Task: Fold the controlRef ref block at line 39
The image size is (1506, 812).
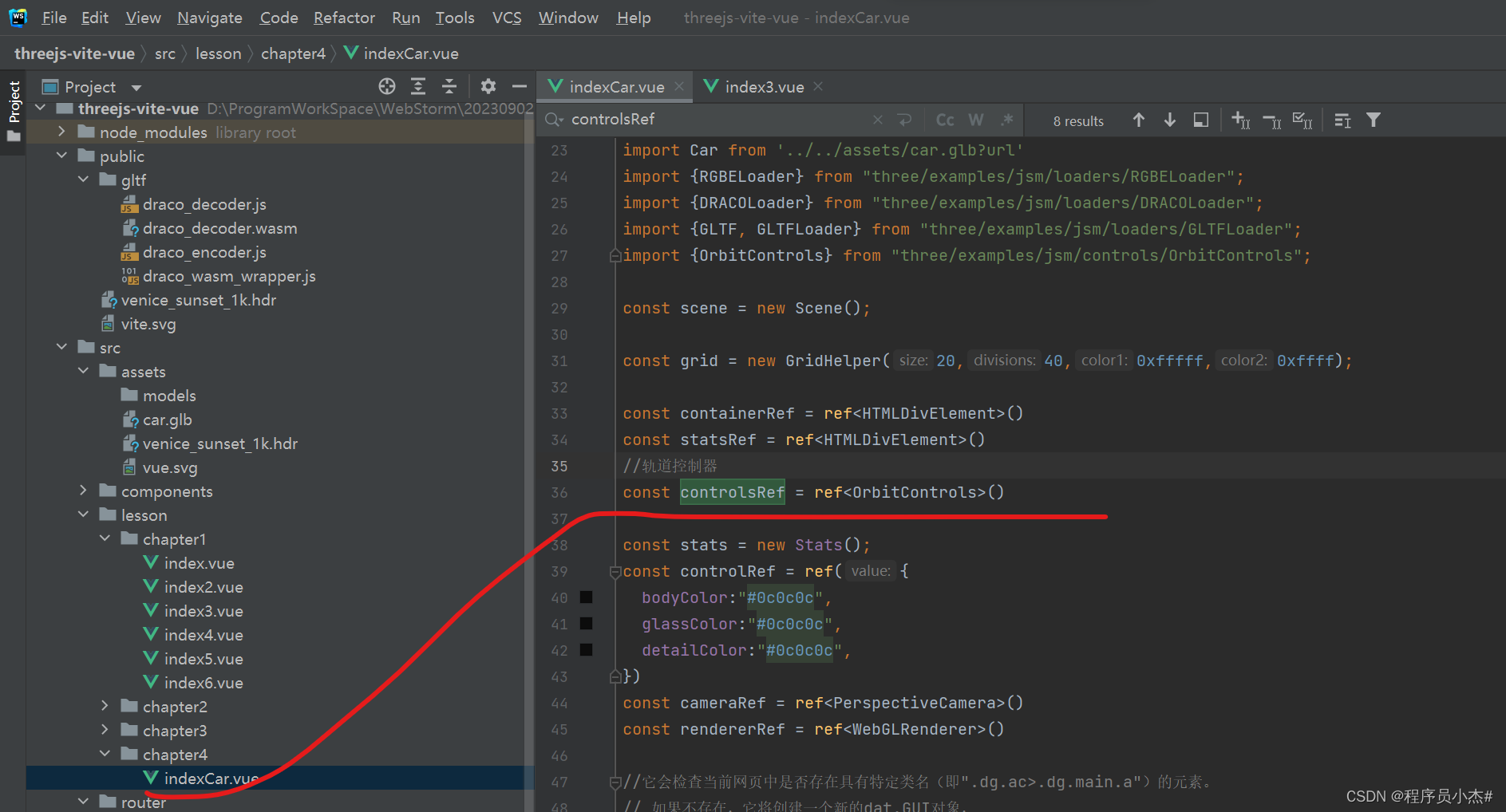Action: click(615, 572)
